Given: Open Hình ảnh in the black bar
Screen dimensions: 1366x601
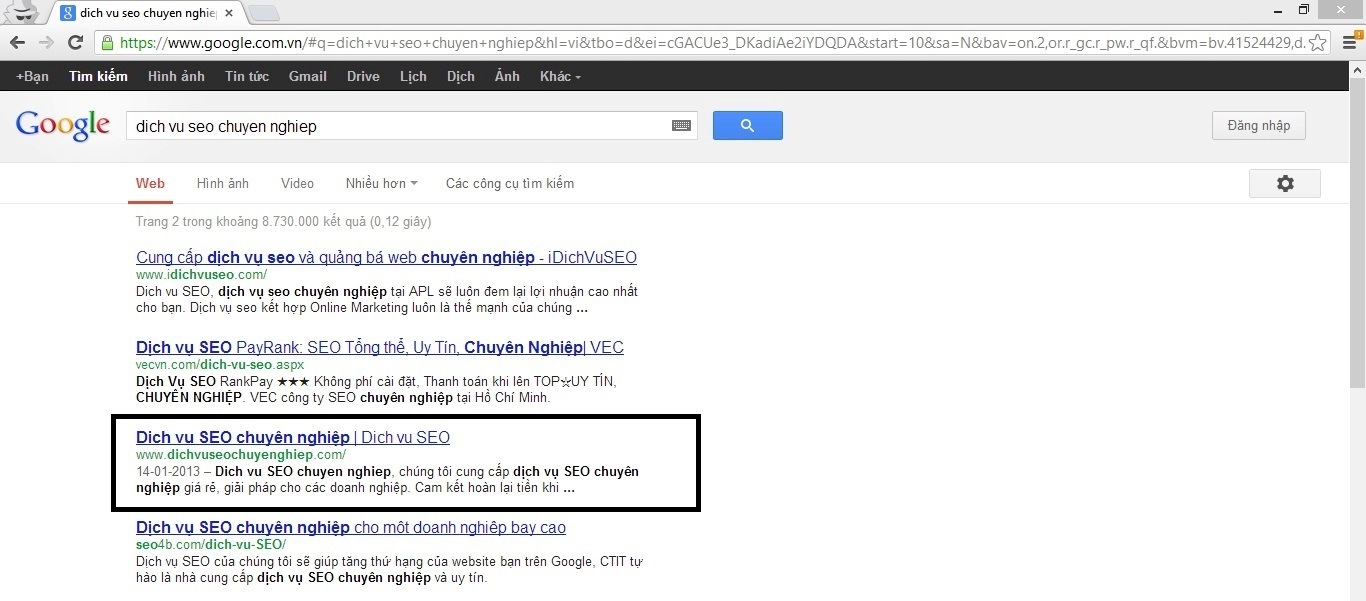Looking at the screenshot, I should click(x=176, y=76).
